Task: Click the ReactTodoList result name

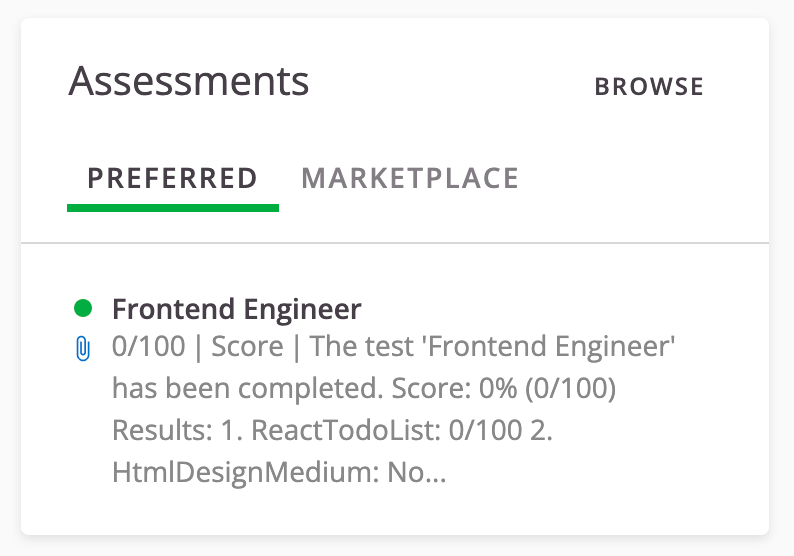Action: [327, 430]
